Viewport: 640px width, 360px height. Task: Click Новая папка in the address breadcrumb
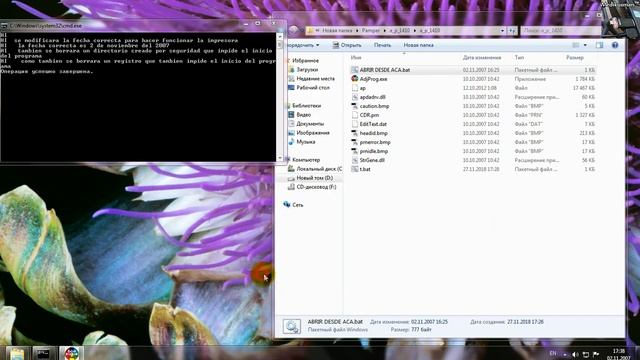coord(337,31)
